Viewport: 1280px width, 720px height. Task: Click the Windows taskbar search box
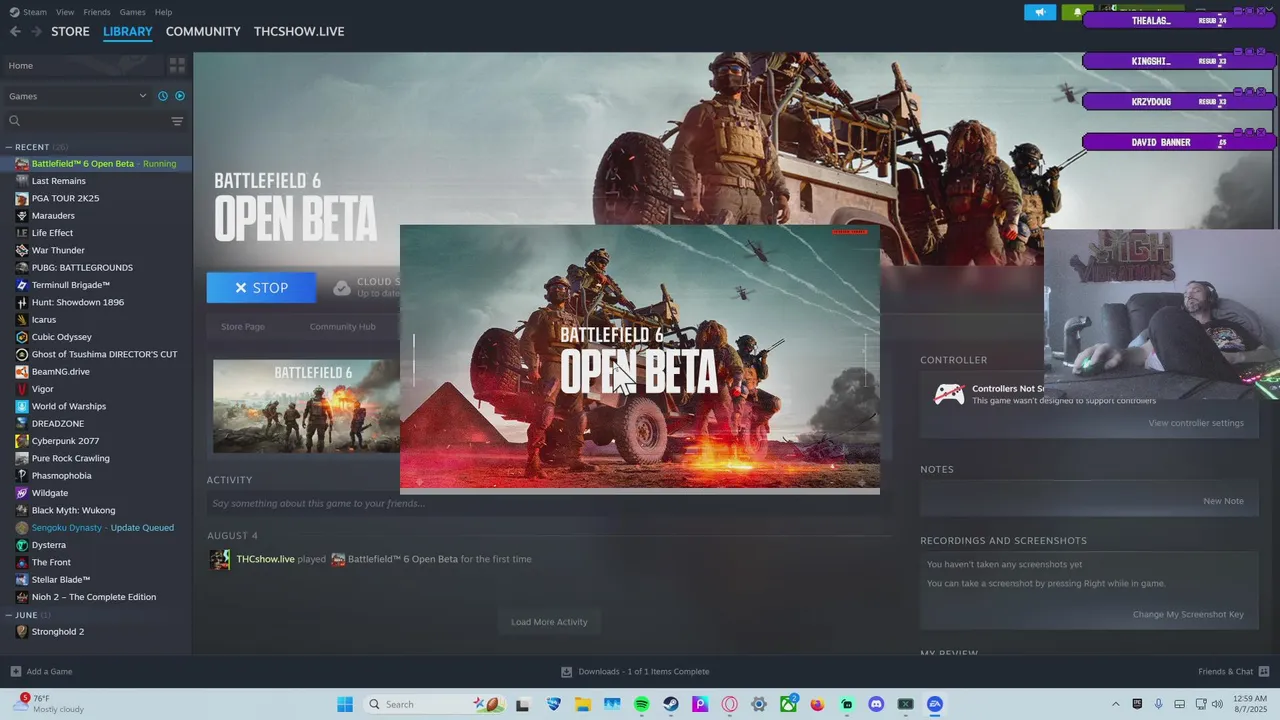coord(435,704)
